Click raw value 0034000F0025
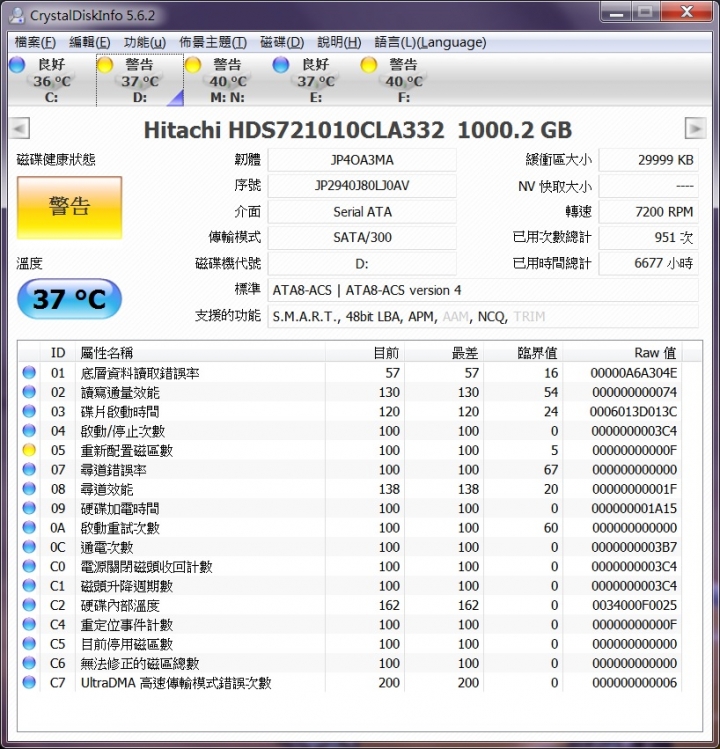 [634, 605]
